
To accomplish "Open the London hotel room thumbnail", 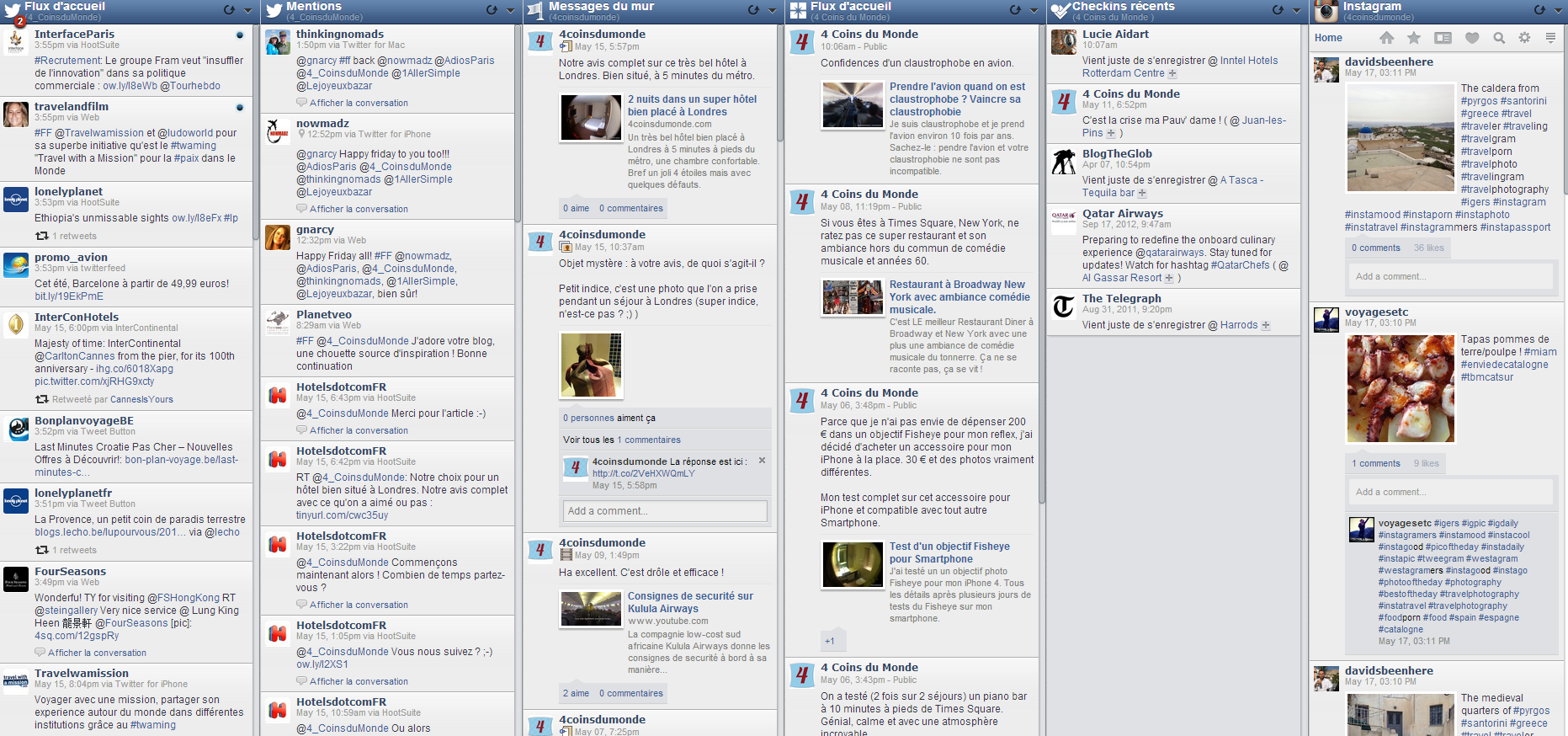I will [x=590, y=117].
